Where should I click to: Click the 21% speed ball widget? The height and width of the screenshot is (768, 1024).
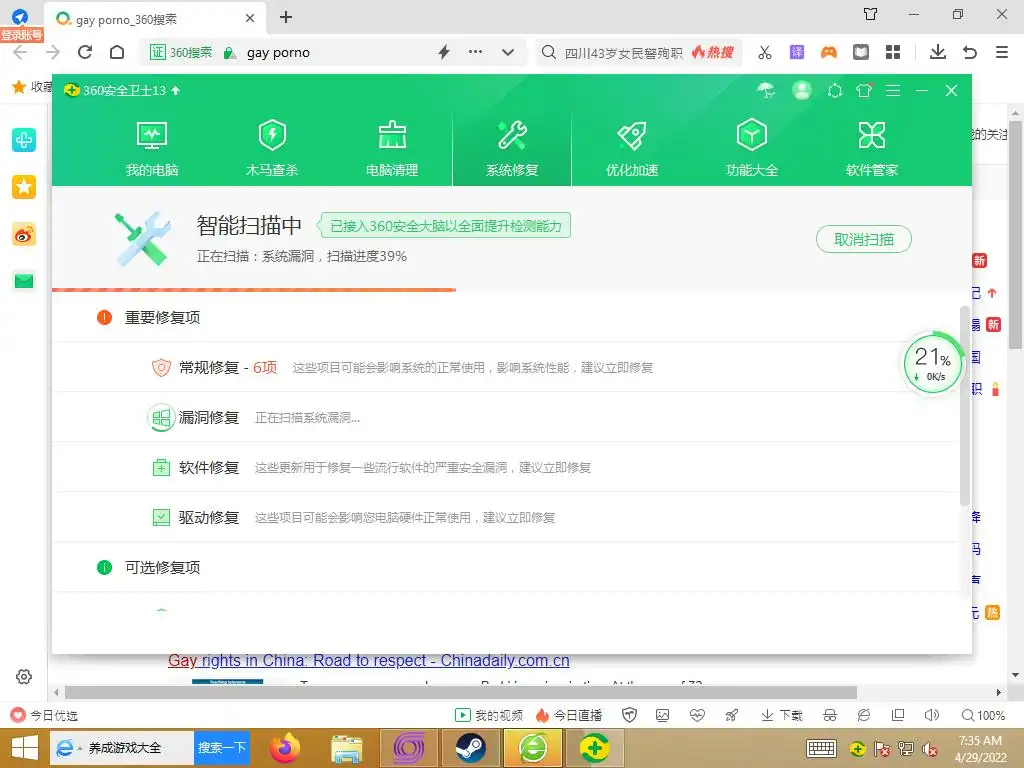933,364
